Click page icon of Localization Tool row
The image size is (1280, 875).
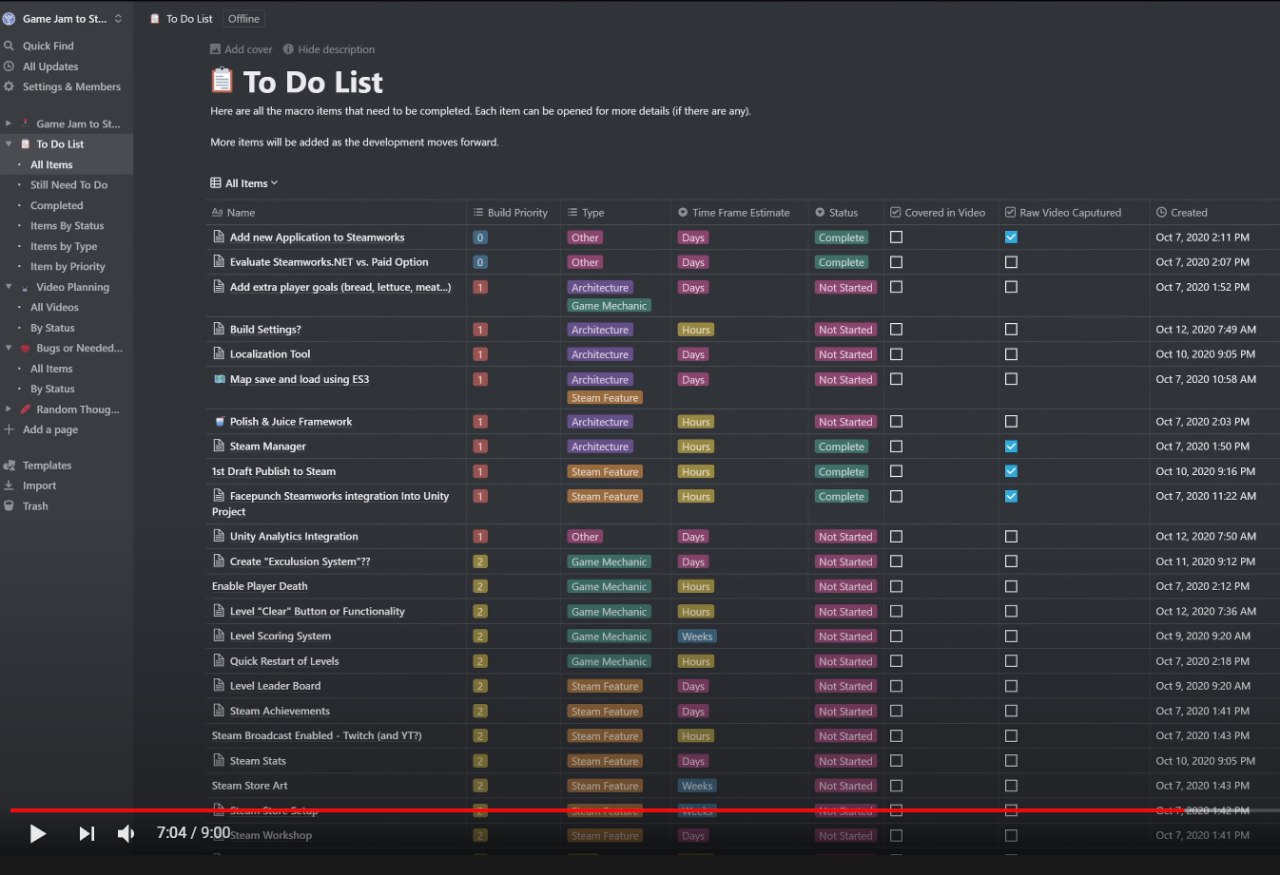(219, 354)
